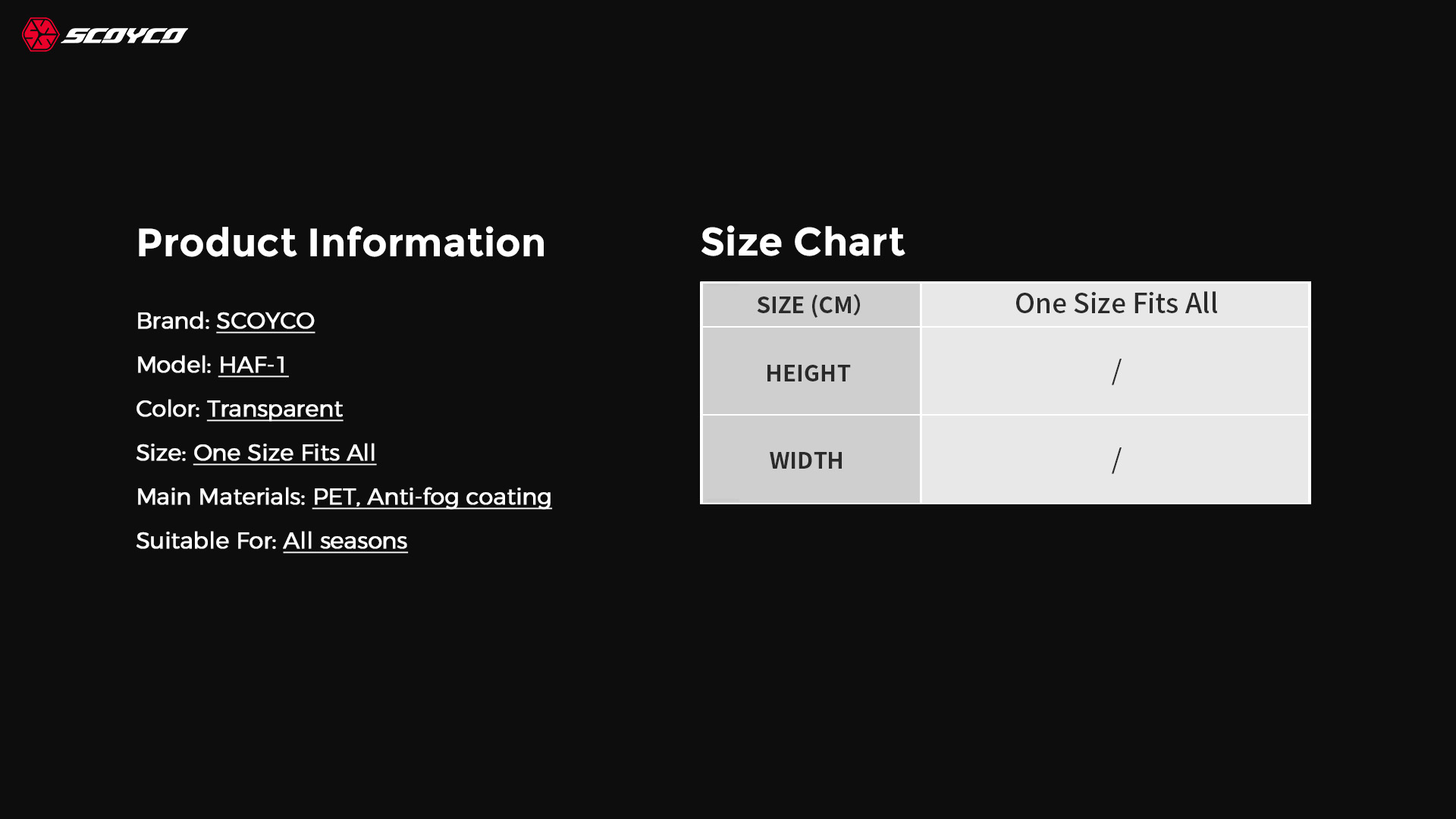Image resolution: width=1456 pixels, height=819 pixels.
Task: Click the Main Materials: label text
Action: click(221, 497)
